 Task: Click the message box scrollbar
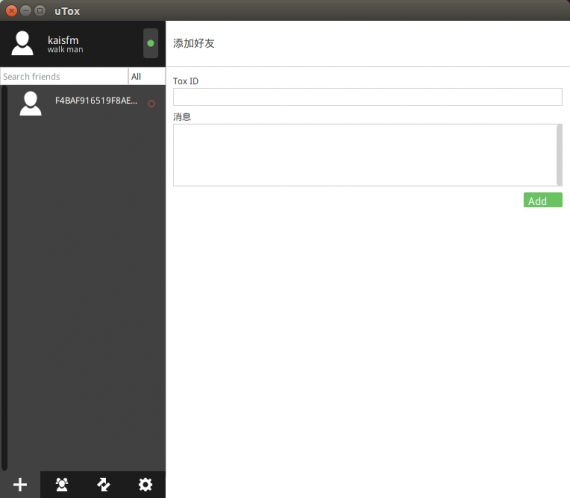tap(559, 154)
